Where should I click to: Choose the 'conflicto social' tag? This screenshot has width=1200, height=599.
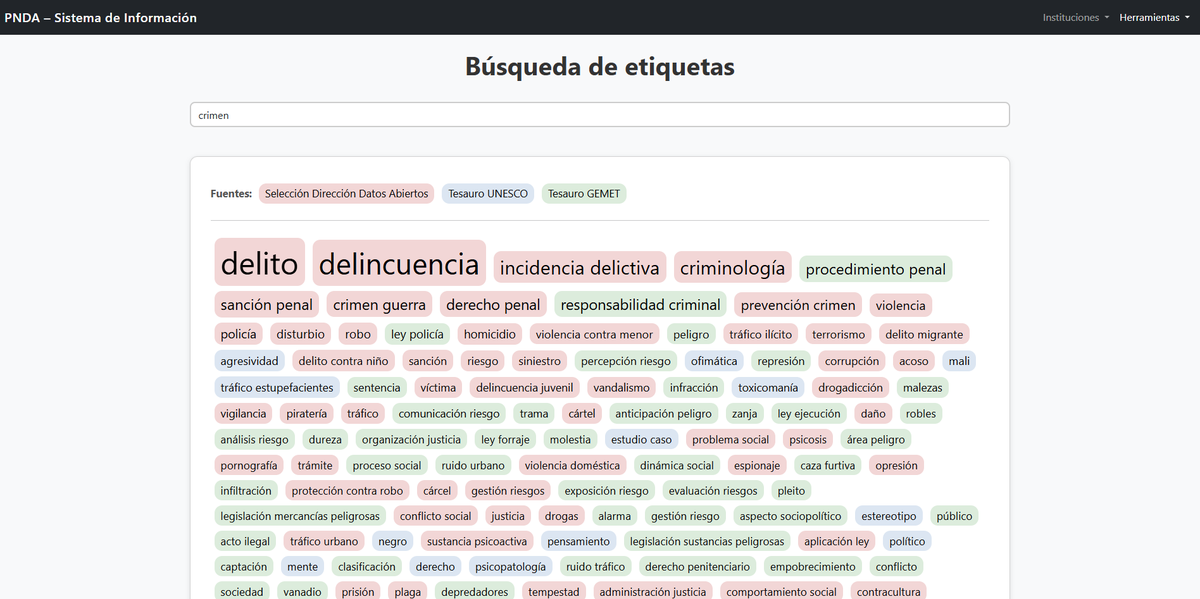point(435,516)
